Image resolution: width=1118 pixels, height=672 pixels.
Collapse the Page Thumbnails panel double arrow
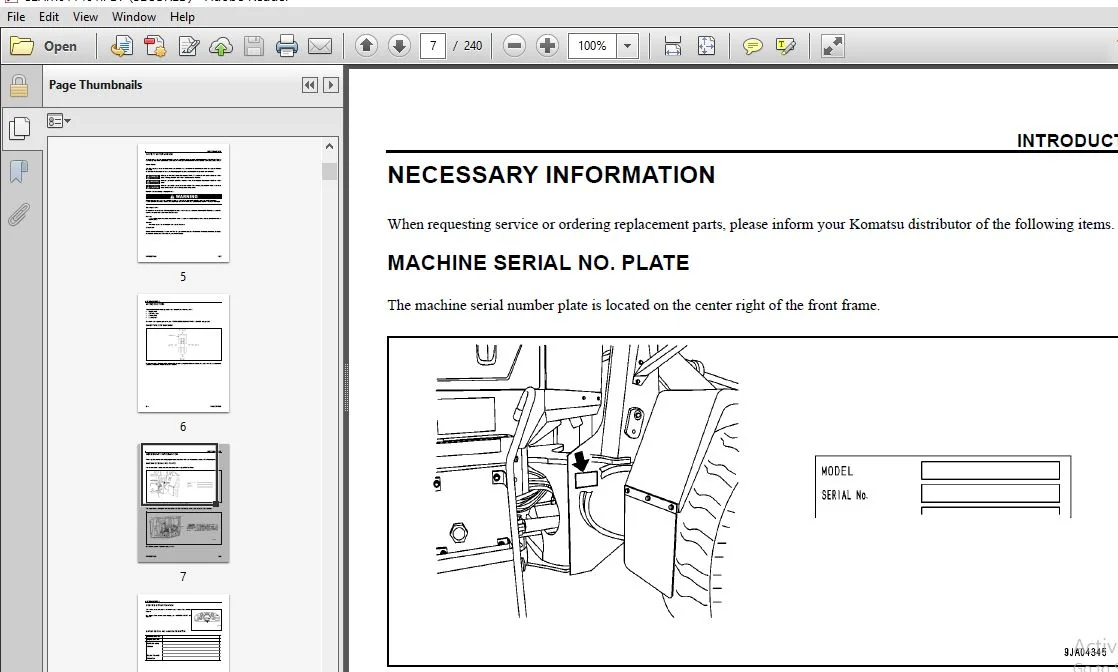(x=309, y=85)
